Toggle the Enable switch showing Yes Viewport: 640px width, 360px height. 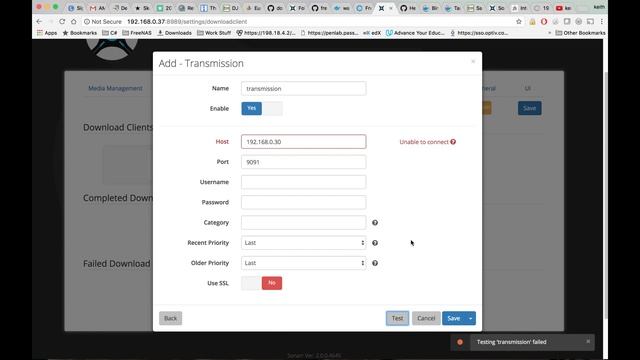click(x=262, y=109)
